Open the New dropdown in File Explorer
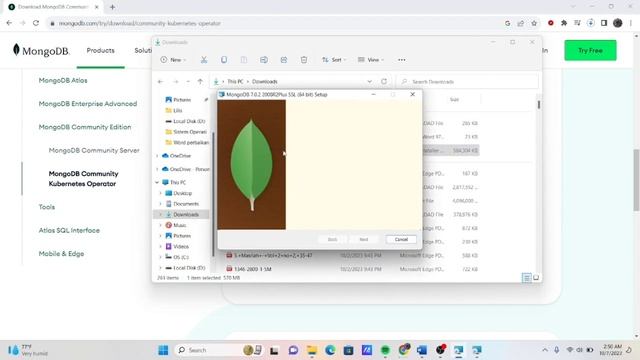Viewport: 640px width, 360px height. (173, 60)
